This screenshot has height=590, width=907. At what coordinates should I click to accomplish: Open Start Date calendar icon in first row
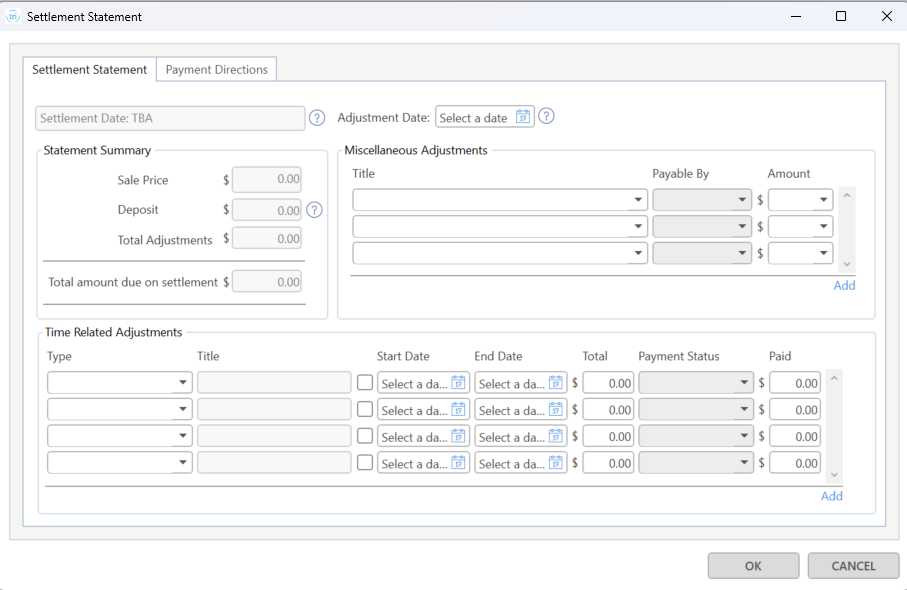click(x=458, y=383)
